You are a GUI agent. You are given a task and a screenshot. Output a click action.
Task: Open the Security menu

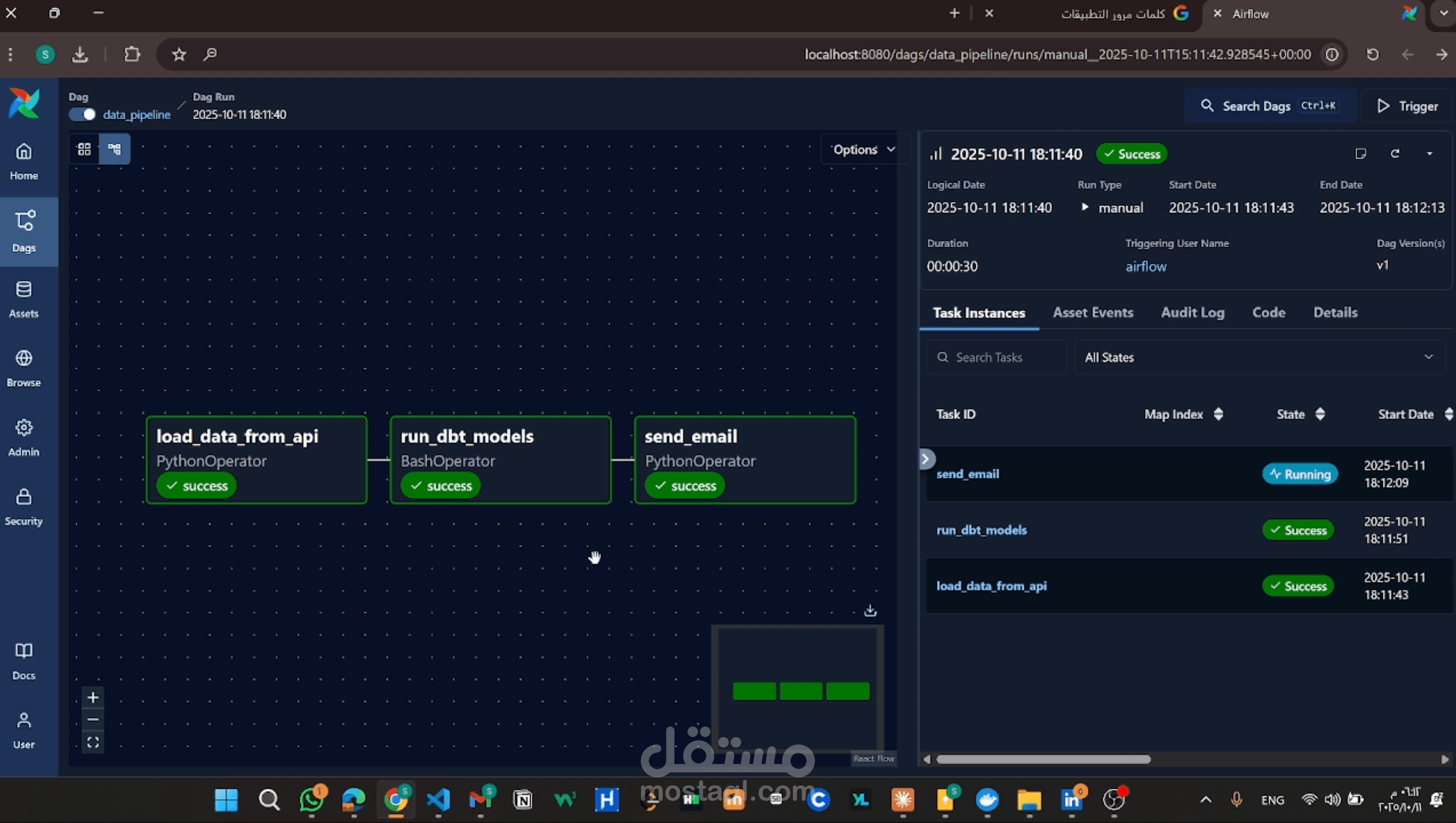[x=24, y=507]
